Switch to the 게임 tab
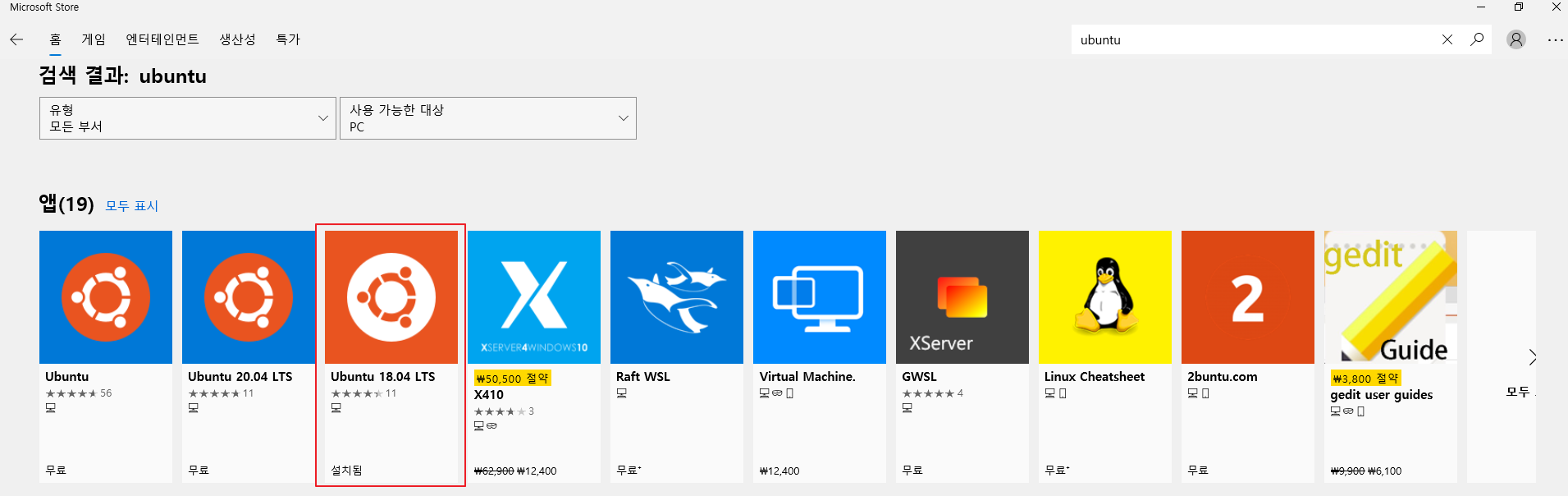 tap(94, 39)
